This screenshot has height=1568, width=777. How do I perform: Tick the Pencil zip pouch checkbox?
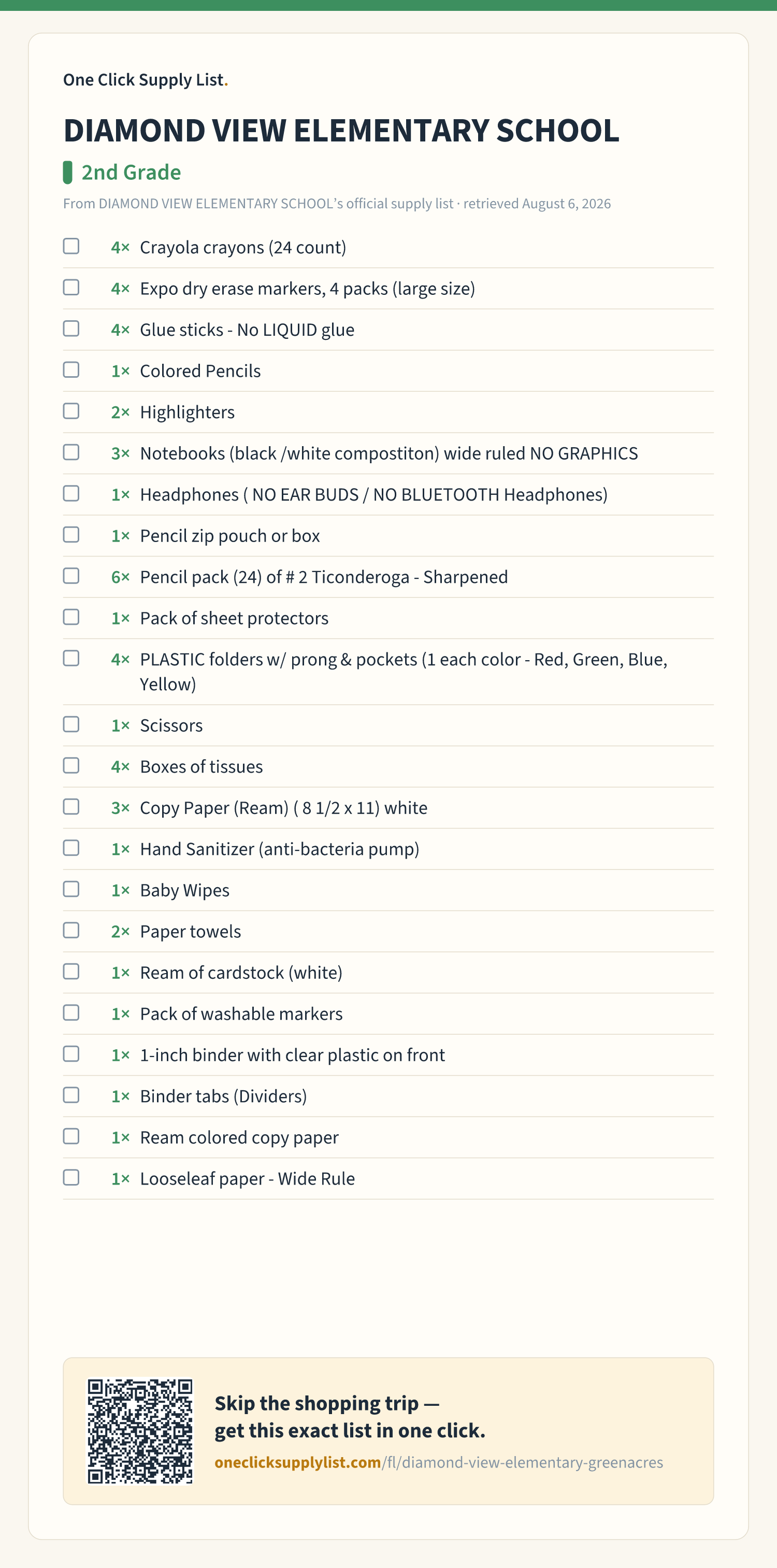click(71, 534)
